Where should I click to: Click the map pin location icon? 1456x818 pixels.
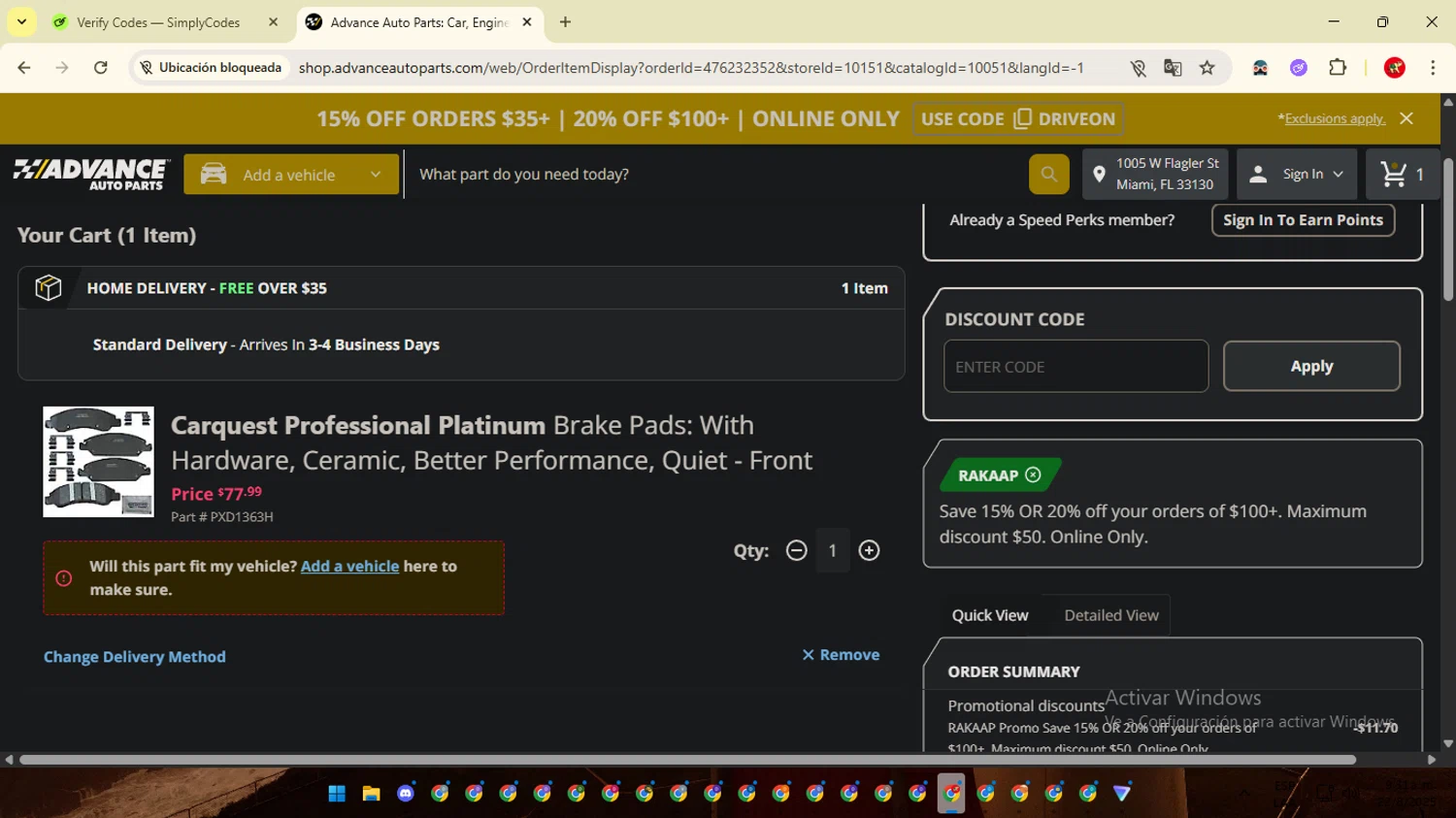tap(1099, 175)
